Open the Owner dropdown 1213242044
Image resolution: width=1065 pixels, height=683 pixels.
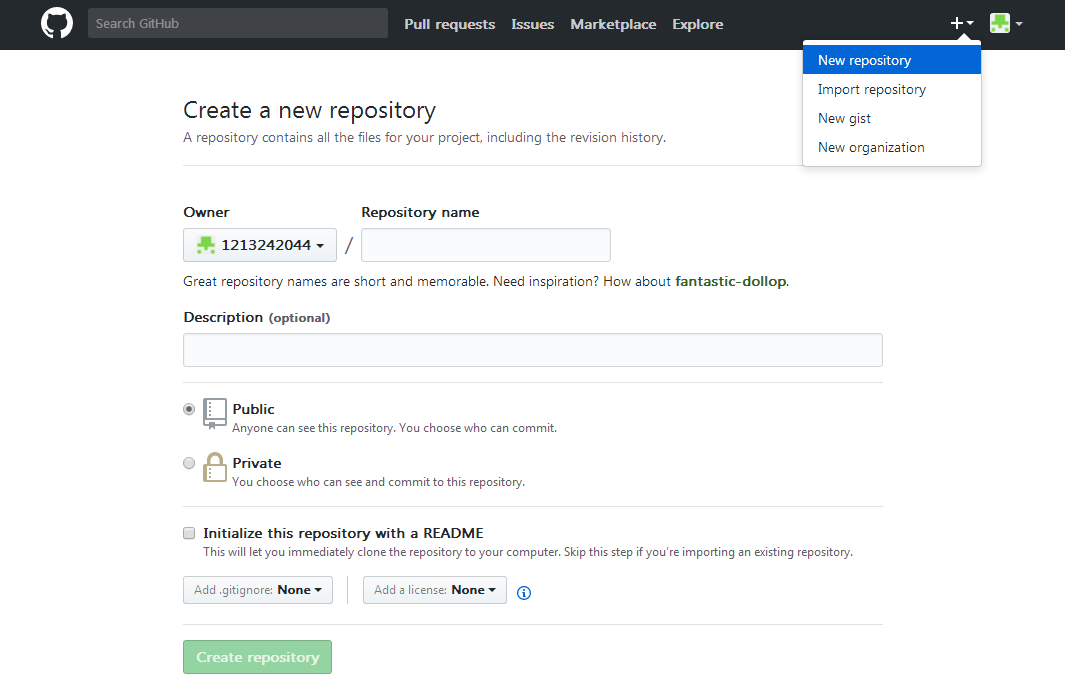pos(259,245)
